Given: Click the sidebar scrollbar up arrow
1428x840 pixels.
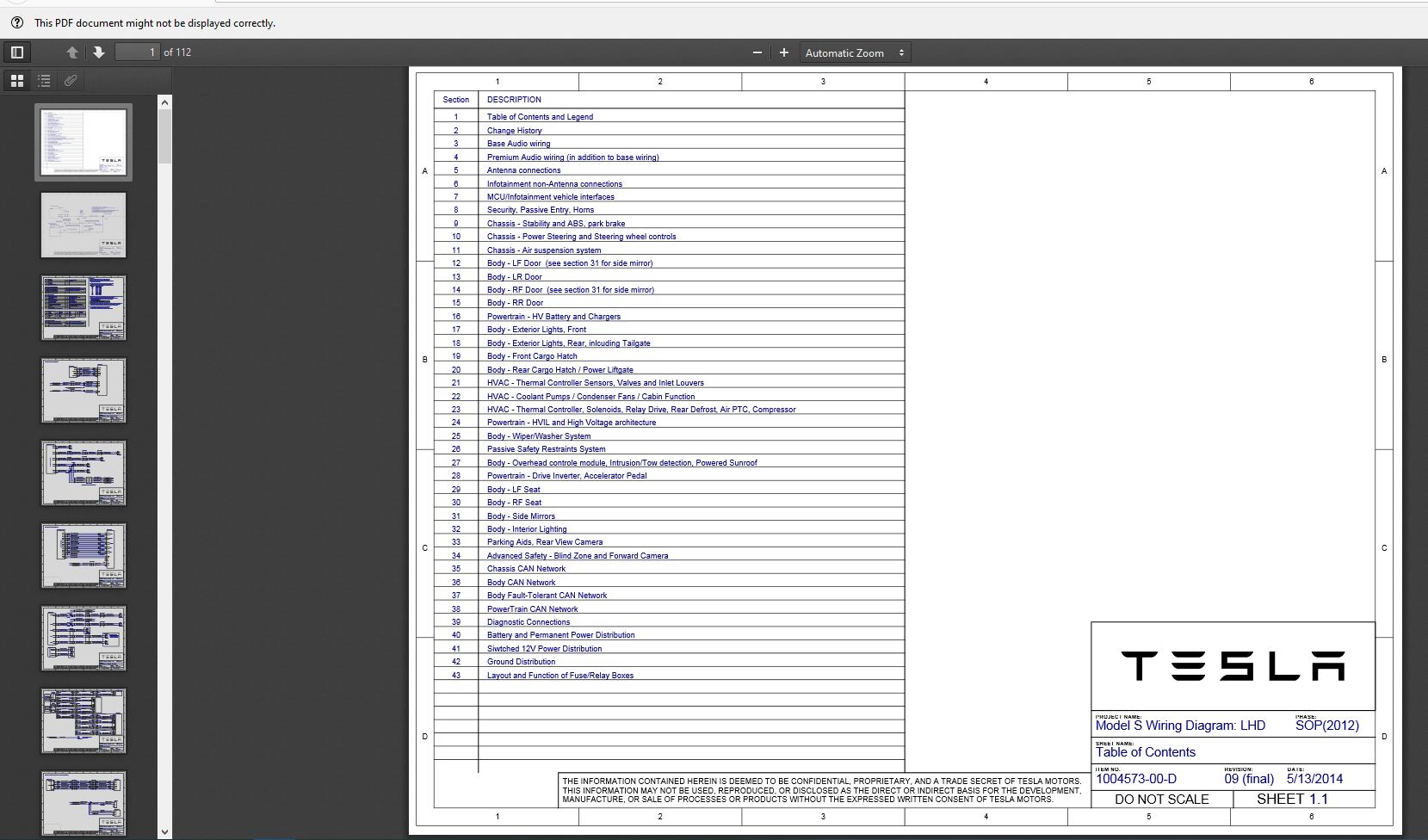Looking at the screenshot, I should click(x=164, y=101).
